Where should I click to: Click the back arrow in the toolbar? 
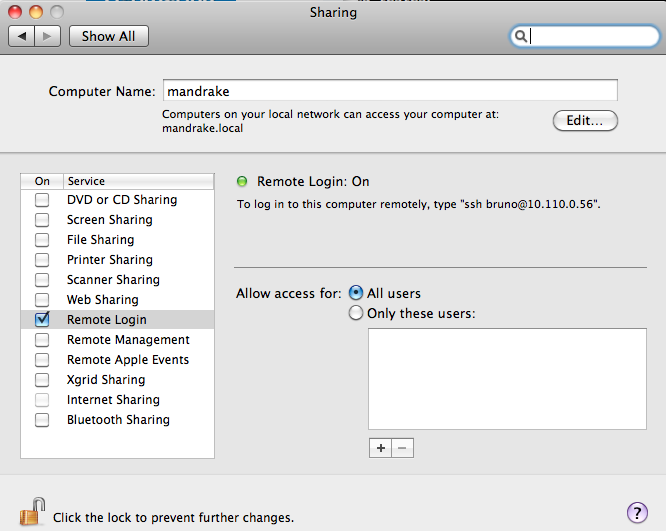(21, 36)
